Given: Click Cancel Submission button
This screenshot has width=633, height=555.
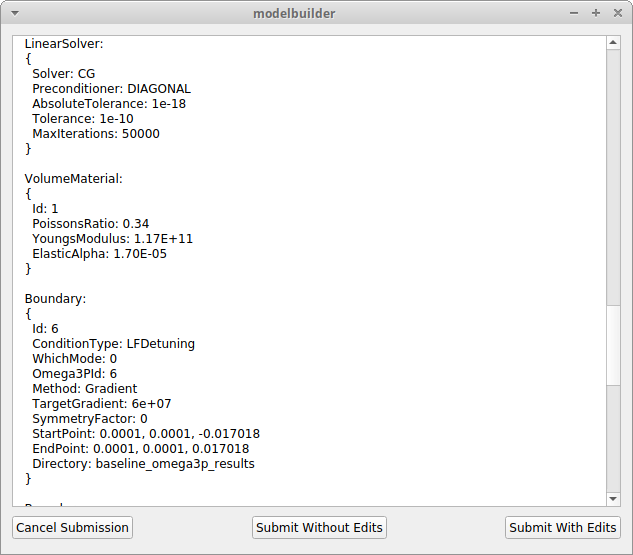Looking at the screenshot, I should (72, 527).
